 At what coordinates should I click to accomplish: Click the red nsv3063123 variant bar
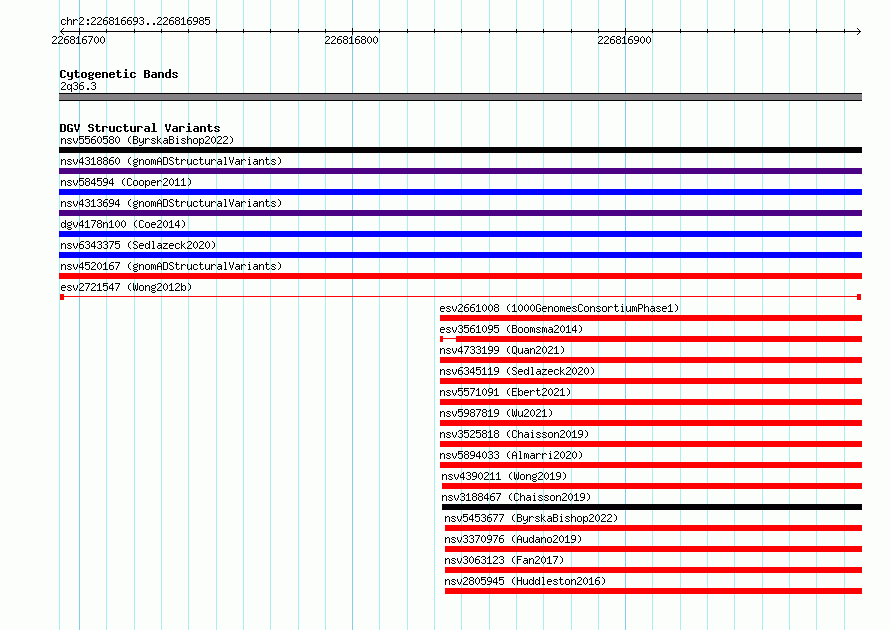point(653,570)
